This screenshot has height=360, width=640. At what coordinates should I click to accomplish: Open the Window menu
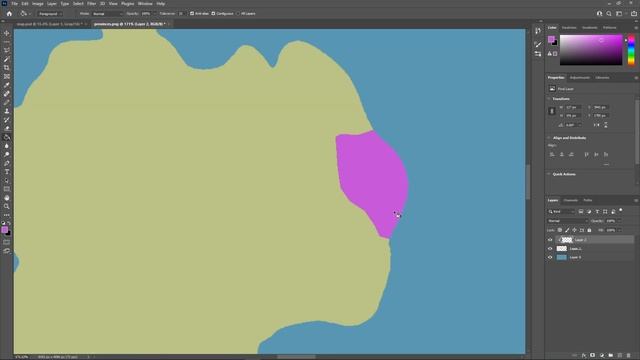pyautogui.click(x=145, y=4)
